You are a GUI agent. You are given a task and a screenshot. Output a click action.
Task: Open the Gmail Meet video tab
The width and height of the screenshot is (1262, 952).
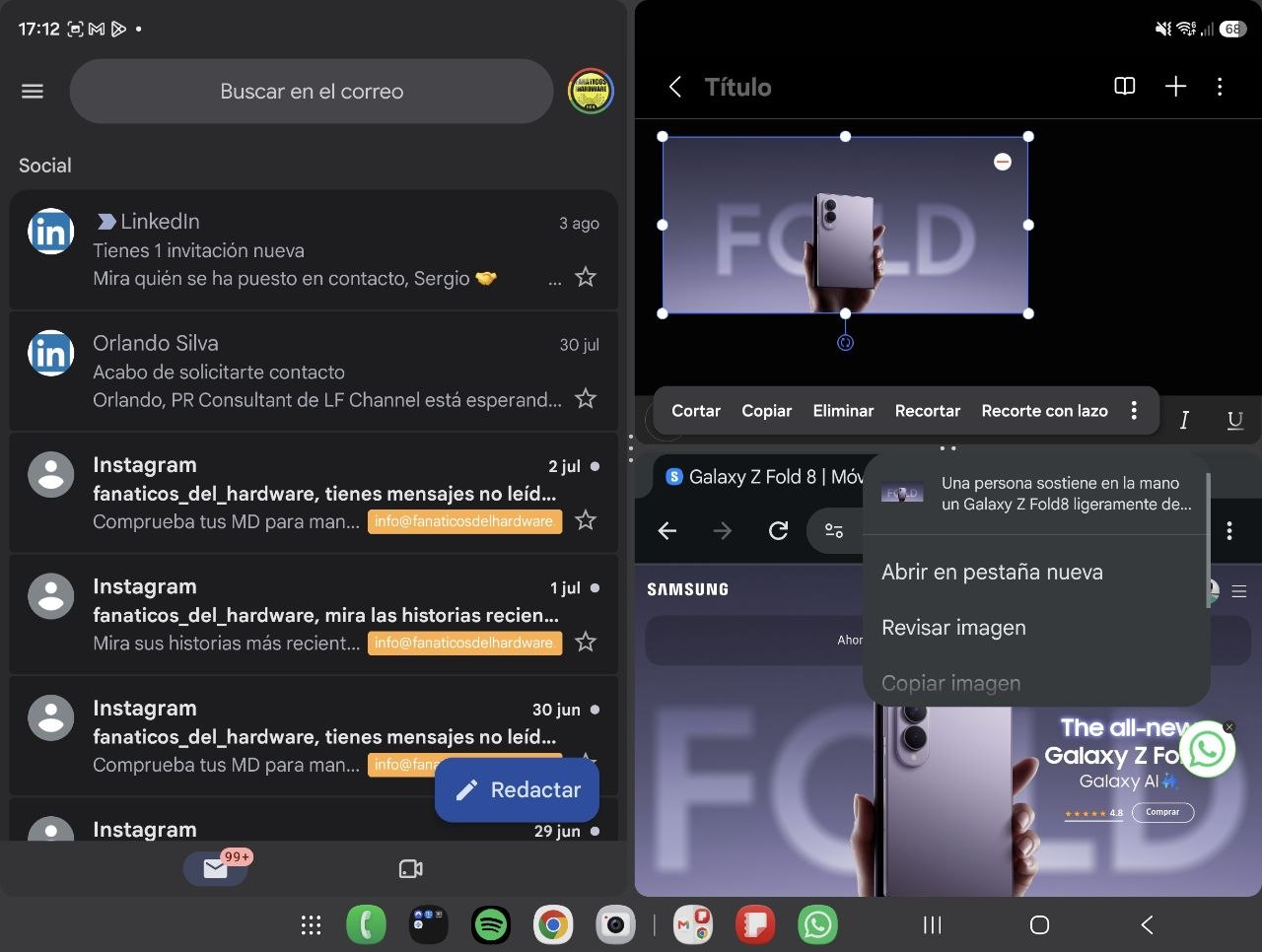click(410, 868)
